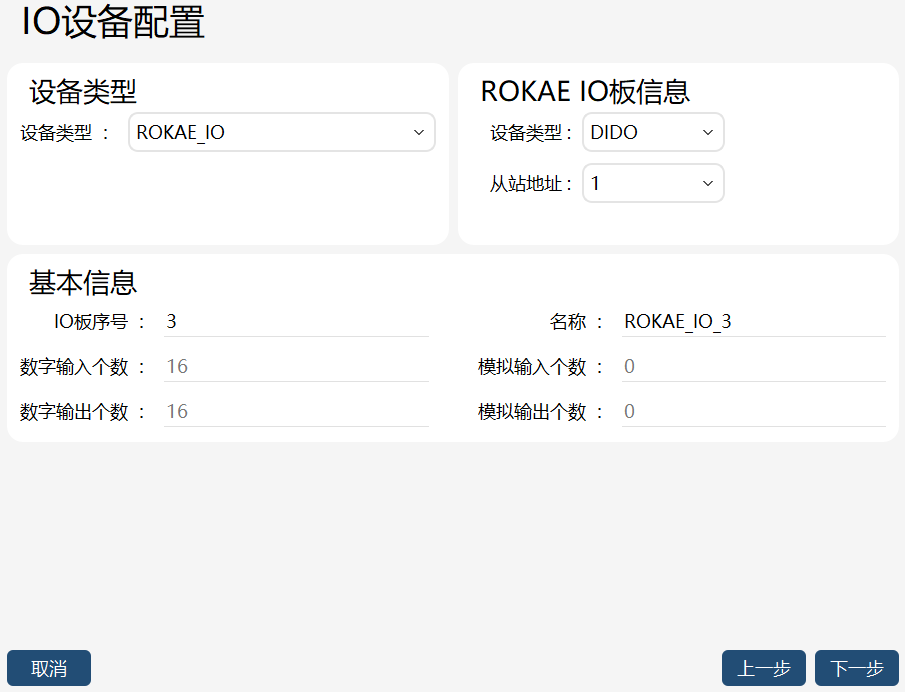The width and height of the screenshot is (905, 692).
Task: Expand the 从站地址 dropdown showing 1
Action: (653, 183)
